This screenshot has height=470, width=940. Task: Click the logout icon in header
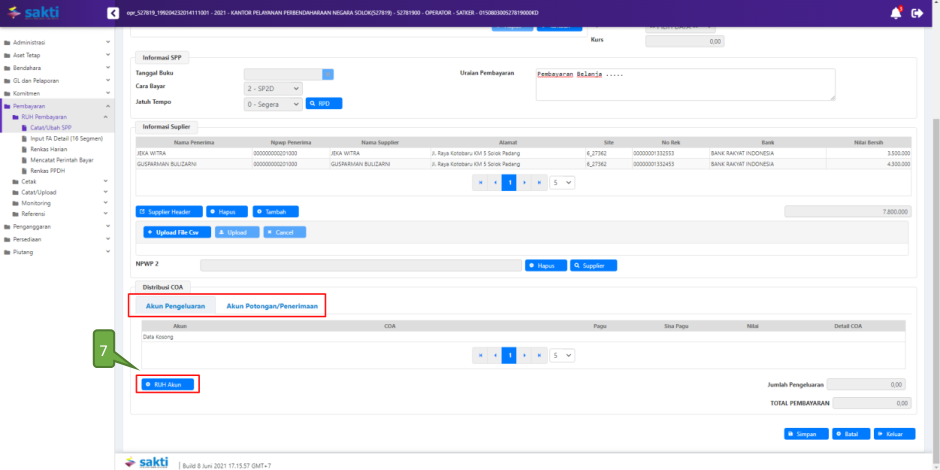point(917,12)
